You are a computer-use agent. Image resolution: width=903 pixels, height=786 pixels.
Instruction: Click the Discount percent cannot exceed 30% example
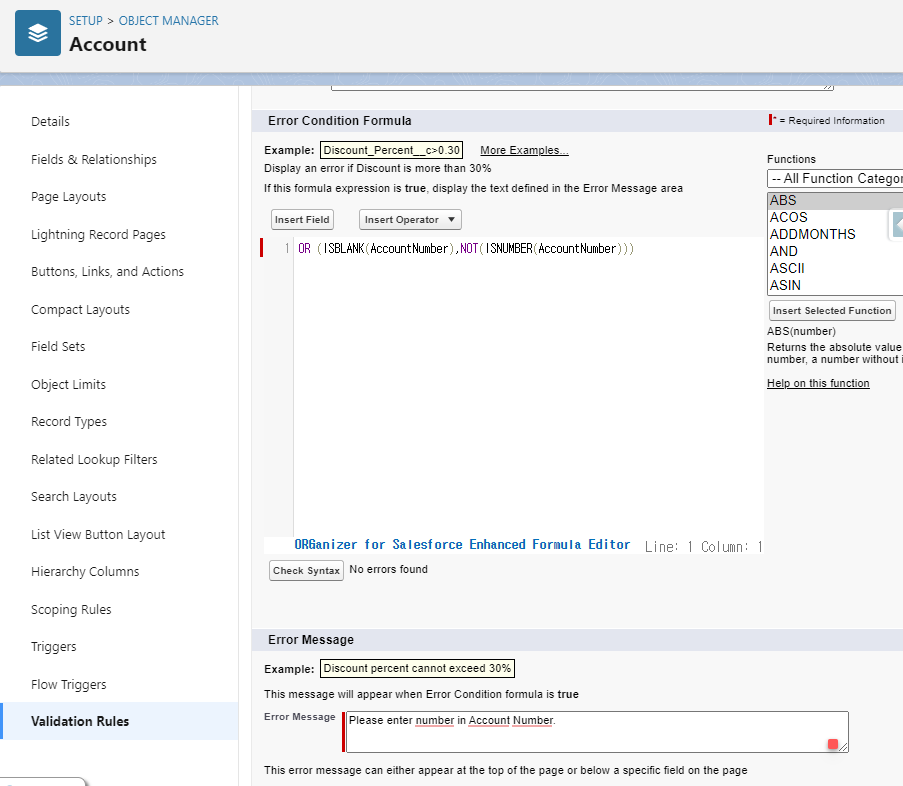[x=417, y=669]
